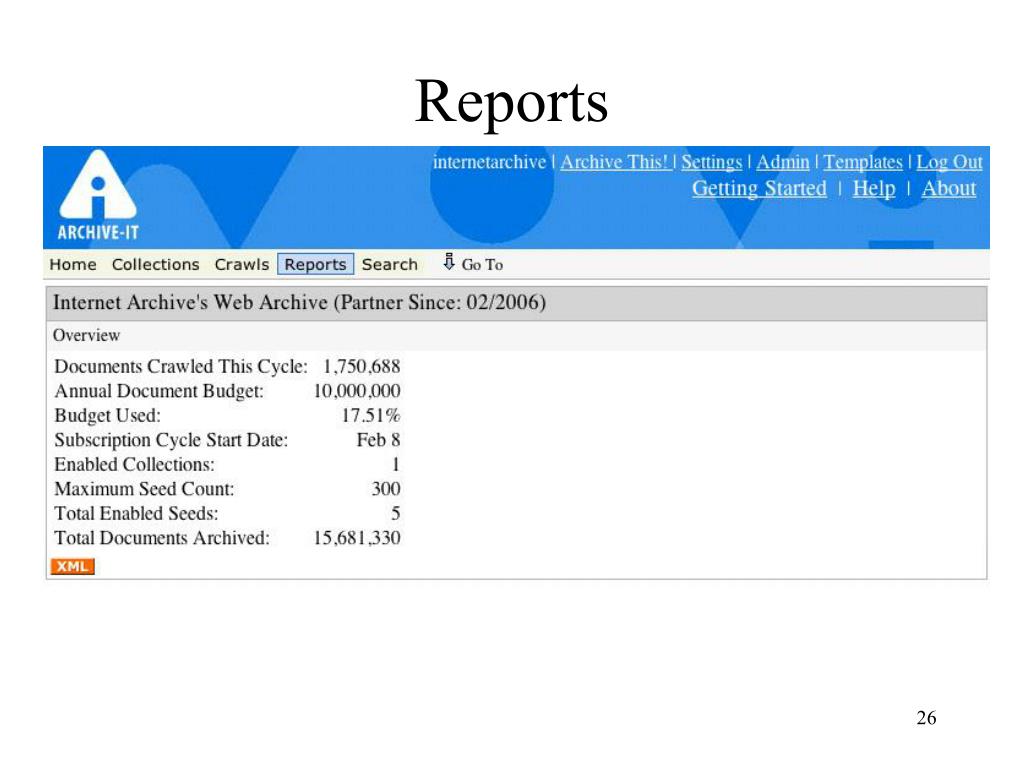Select the value 1,750,688
1024x768 pixels.
coord(361,366)
